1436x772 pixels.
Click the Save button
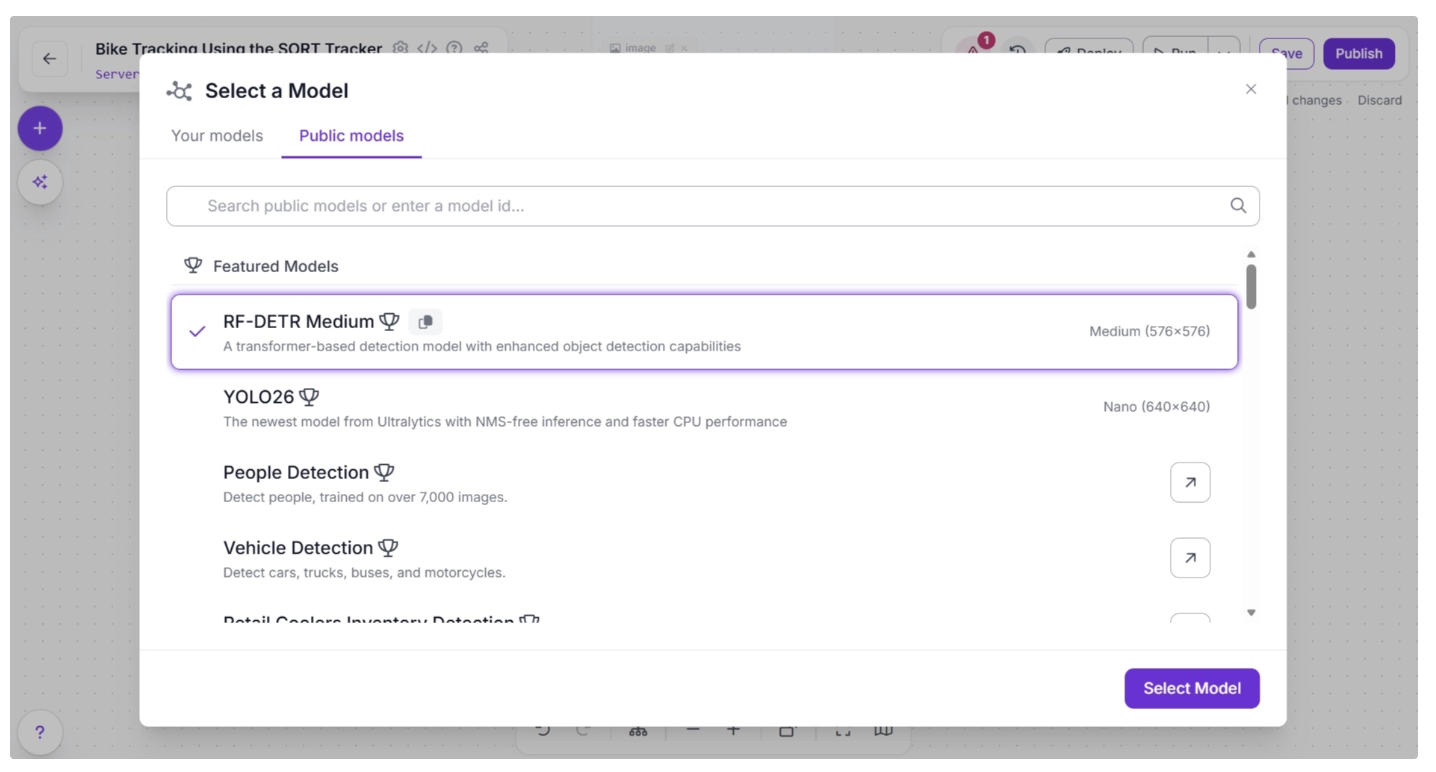(1286, 54)
